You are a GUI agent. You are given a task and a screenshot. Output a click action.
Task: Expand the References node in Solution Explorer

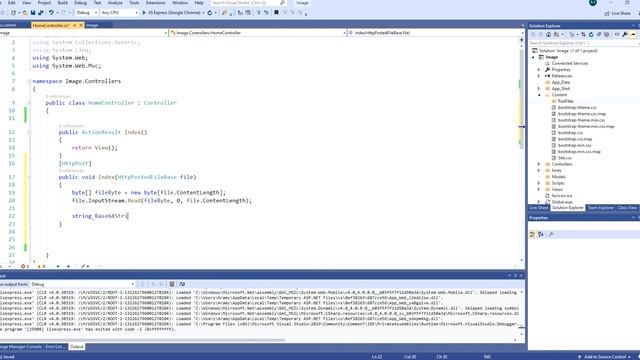tap(539, 76)
